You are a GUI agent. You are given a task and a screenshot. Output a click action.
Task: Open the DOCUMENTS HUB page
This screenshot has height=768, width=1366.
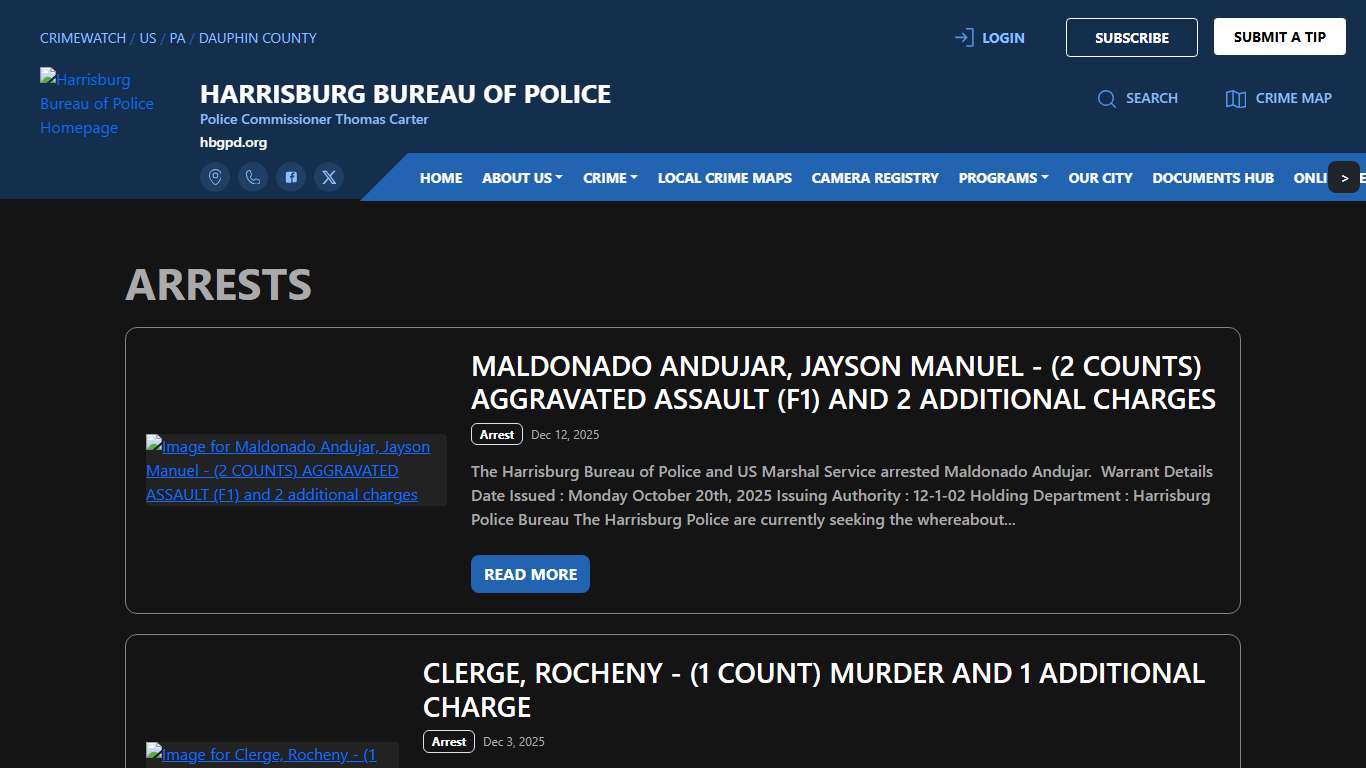pos(1213,177)
